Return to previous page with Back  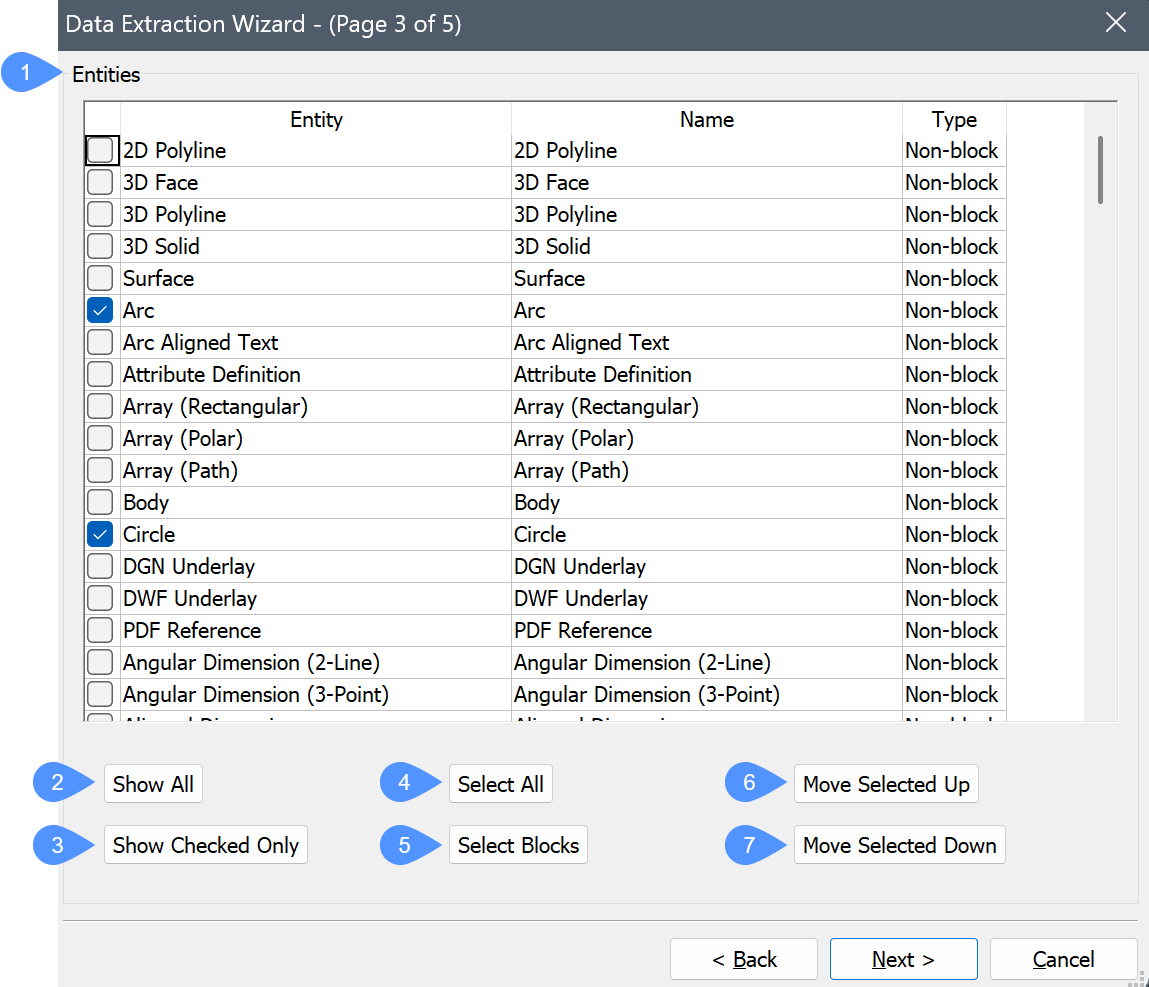(744, 960)
